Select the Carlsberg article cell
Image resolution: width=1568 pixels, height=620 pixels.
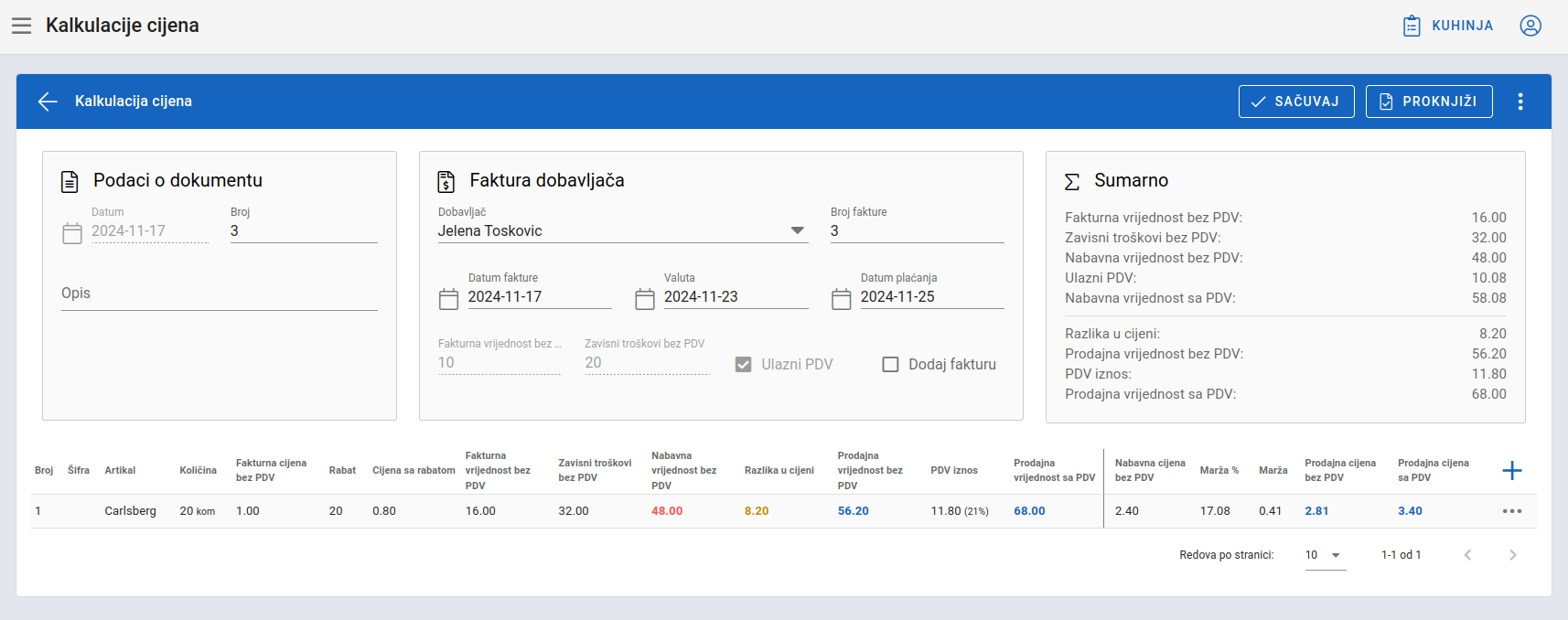131,511
